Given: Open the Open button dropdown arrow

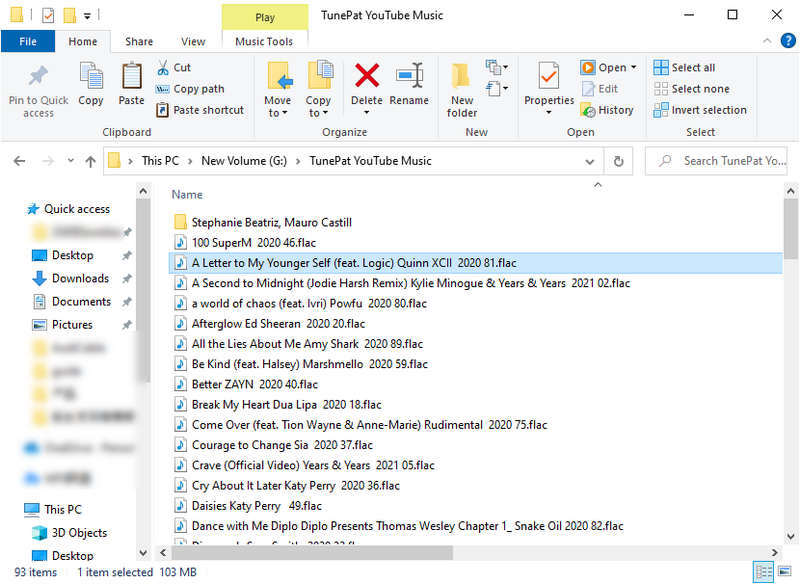Looking at the screenshot, I should coord(634,67).
